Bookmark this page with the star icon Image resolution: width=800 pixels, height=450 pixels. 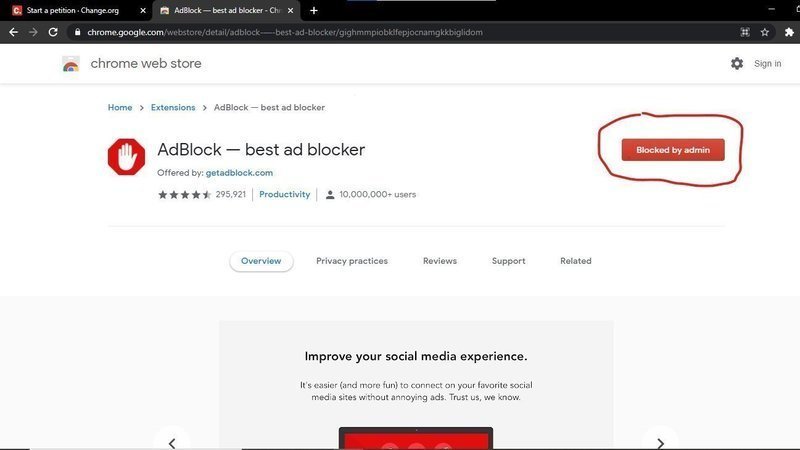click(x=765, y=32)
